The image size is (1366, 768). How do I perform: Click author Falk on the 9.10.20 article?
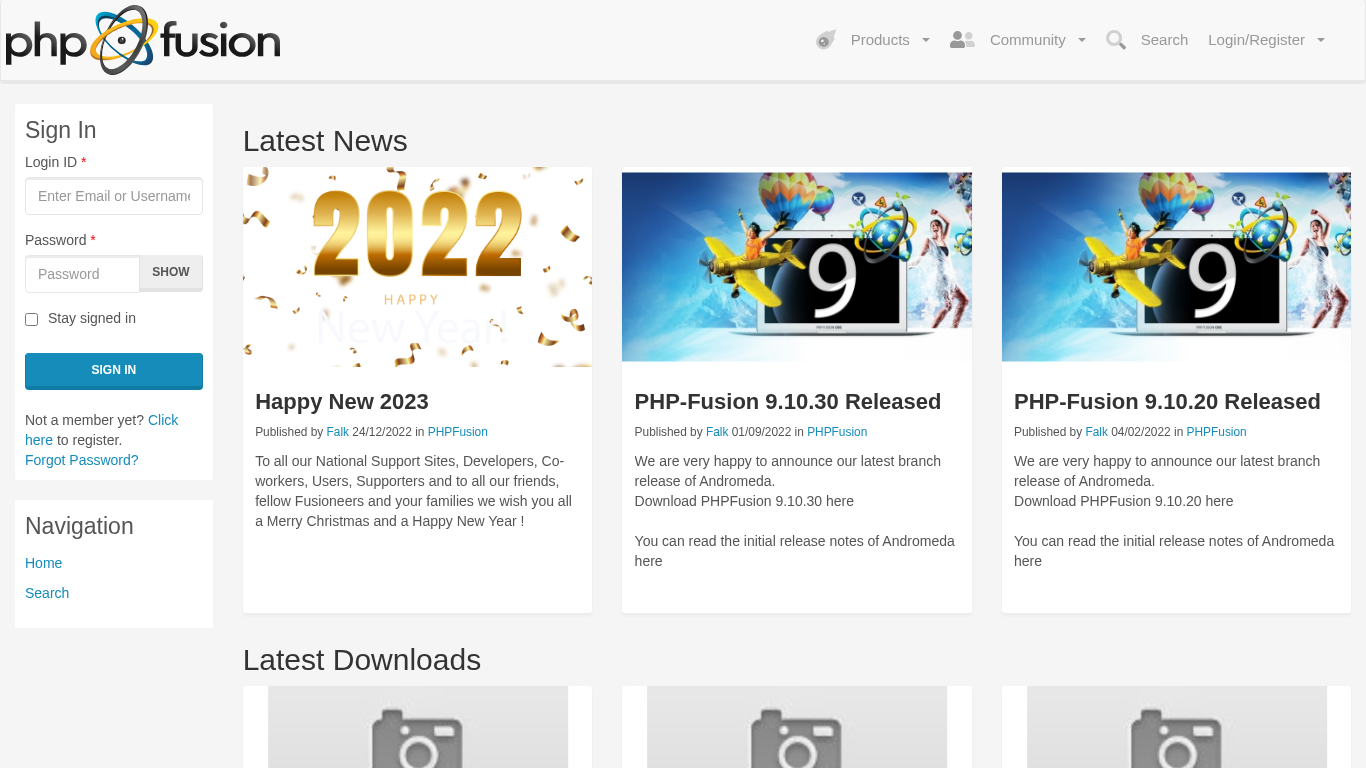click(x=1097, y=432)
